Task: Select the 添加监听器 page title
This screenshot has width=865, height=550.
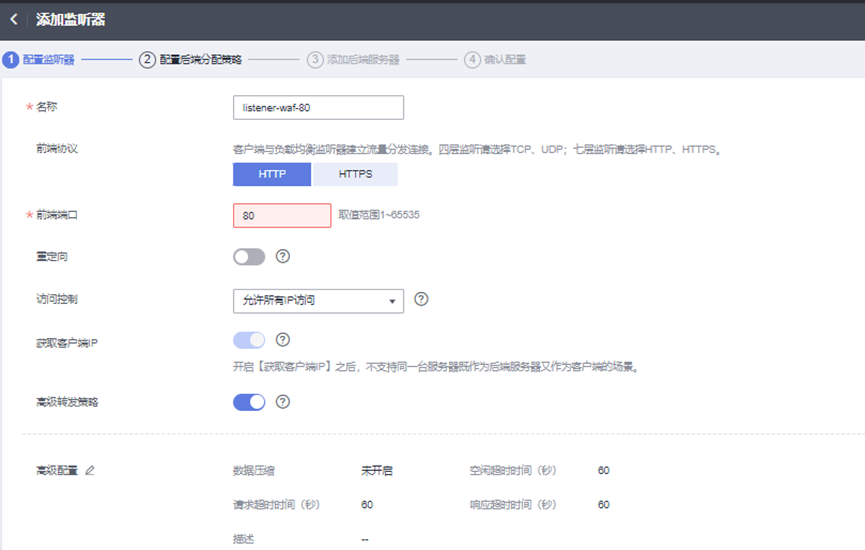Action: click(x=71, y=20)
